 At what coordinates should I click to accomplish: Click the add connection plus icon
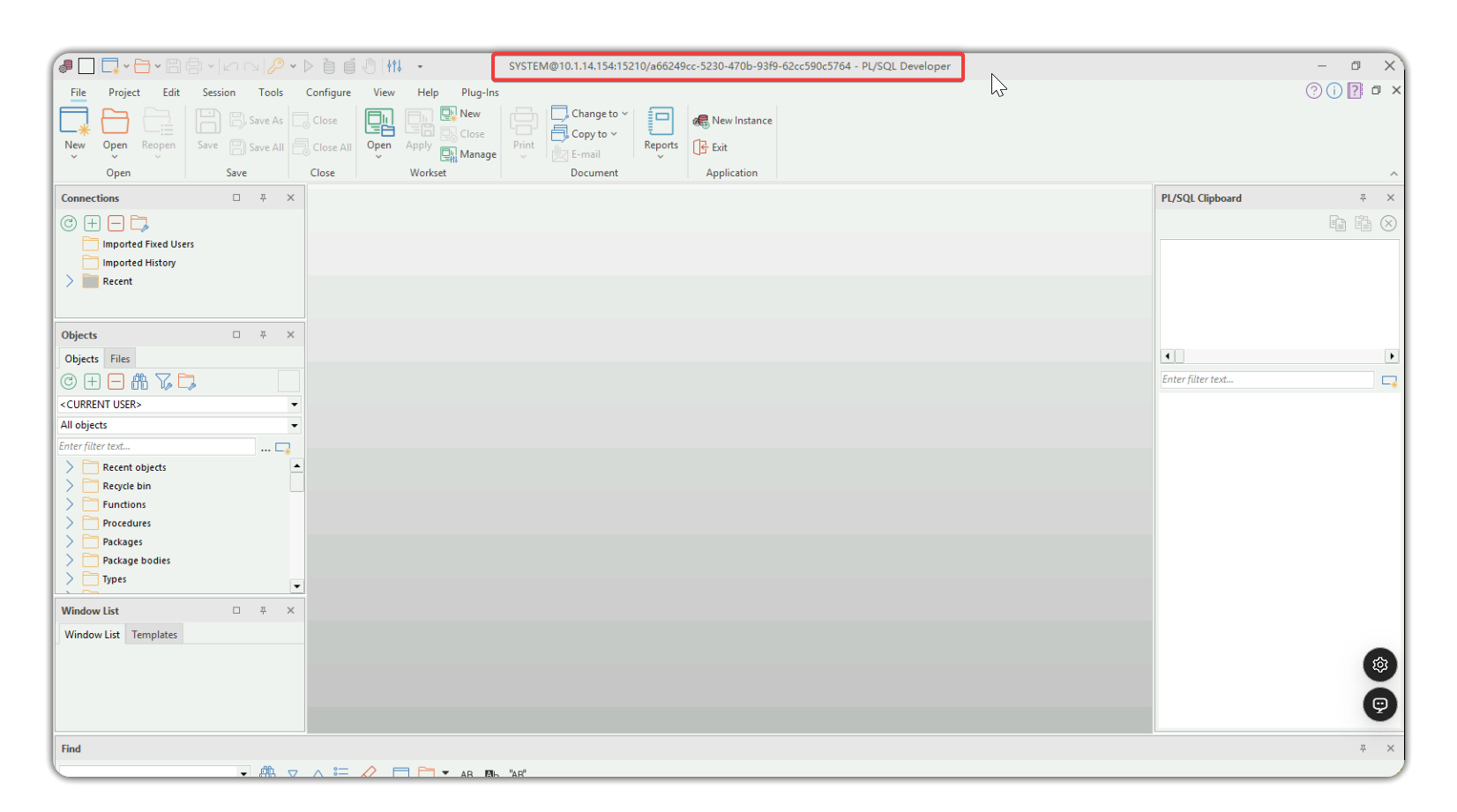pyautogui.click(x=93, y=224)
